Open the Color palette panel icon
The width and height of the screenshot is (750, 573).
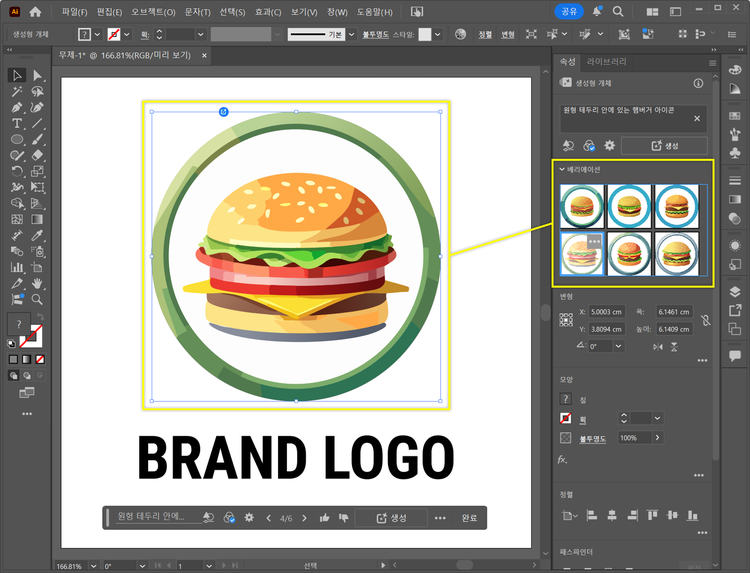click(735, 70)
